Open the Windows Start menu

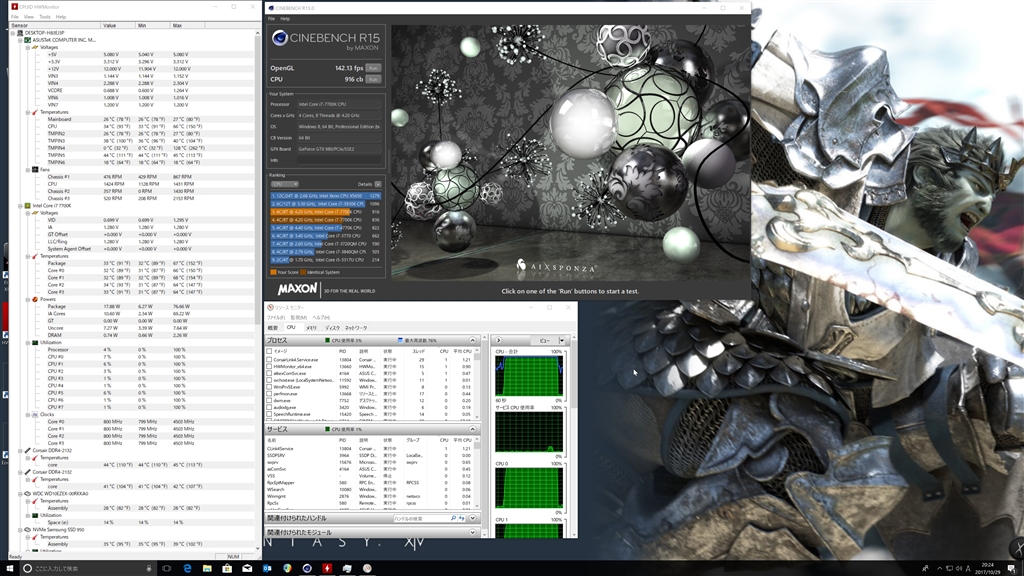point(11,567)
